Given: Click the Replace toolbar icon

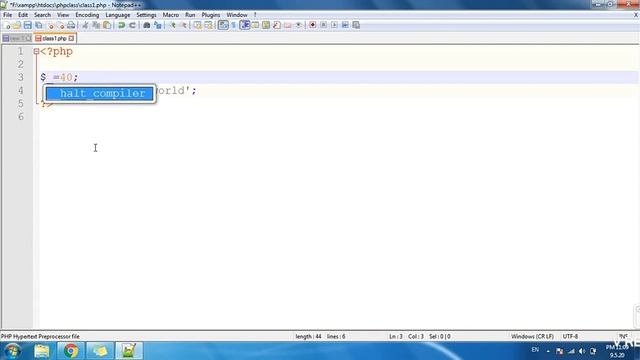Looking at the screenshot, I should [x=158, y=25].
